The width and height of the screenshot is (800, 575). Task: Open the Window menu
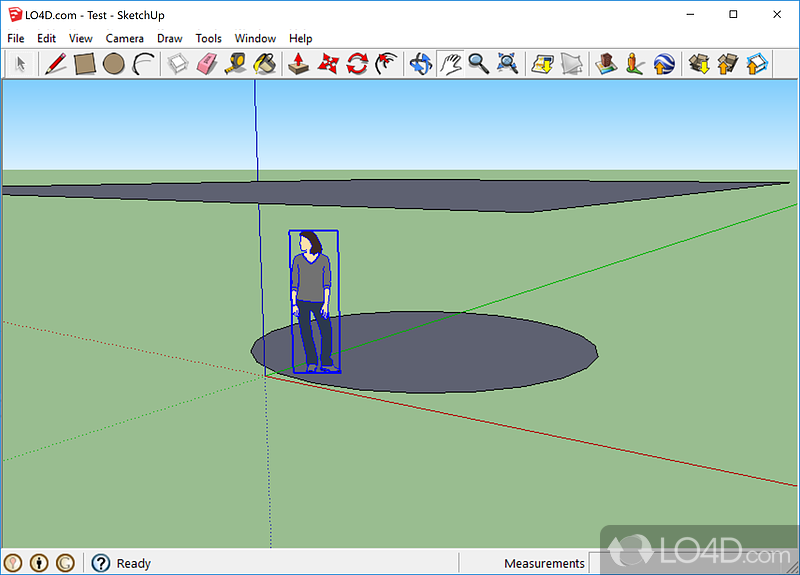(255, 38)
